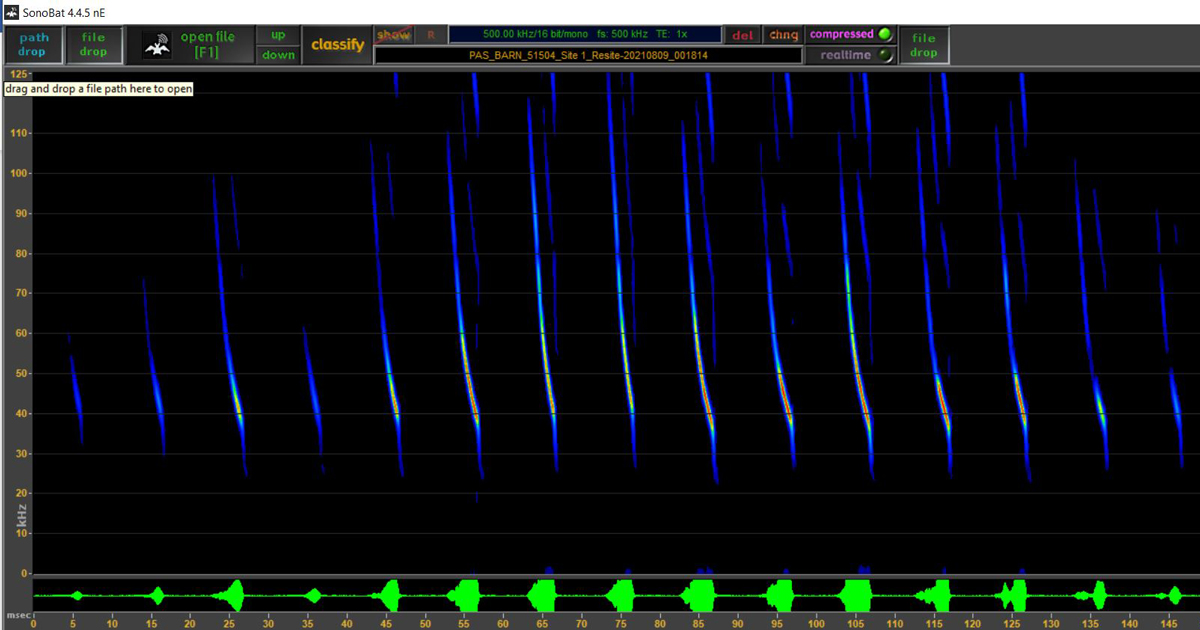Click the chng control
1200x630 pixels.
pyautogui.click(x=782, y=34)
